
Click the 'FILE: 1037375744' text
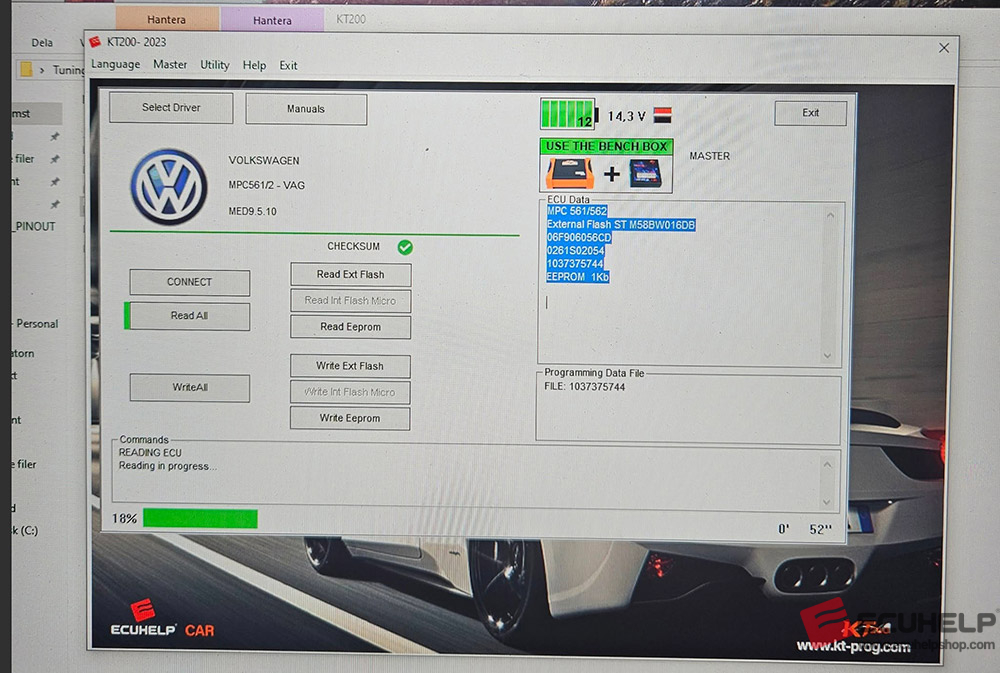(584, 387)
